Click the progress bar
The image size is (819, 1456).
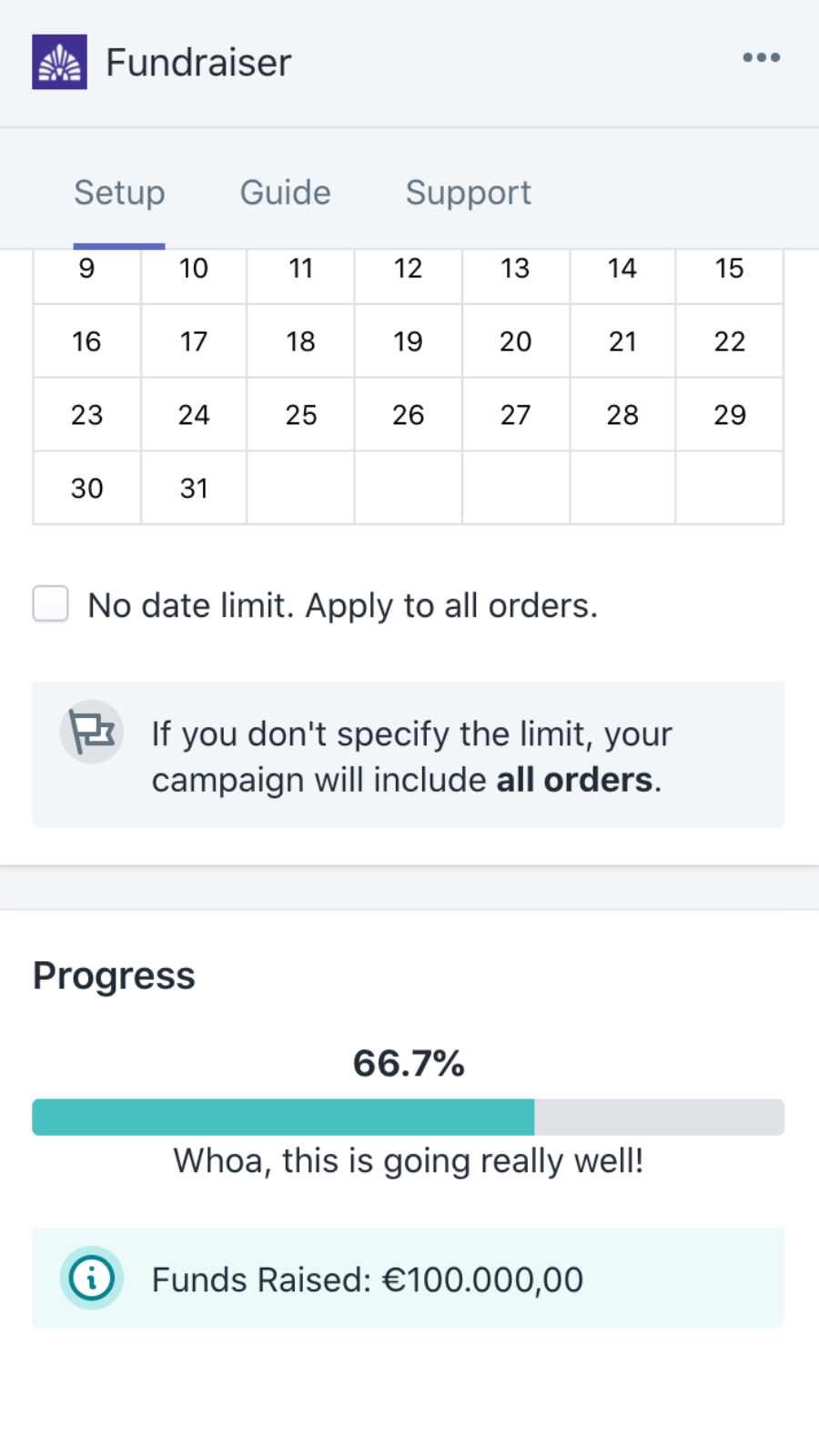(408, 1116)
